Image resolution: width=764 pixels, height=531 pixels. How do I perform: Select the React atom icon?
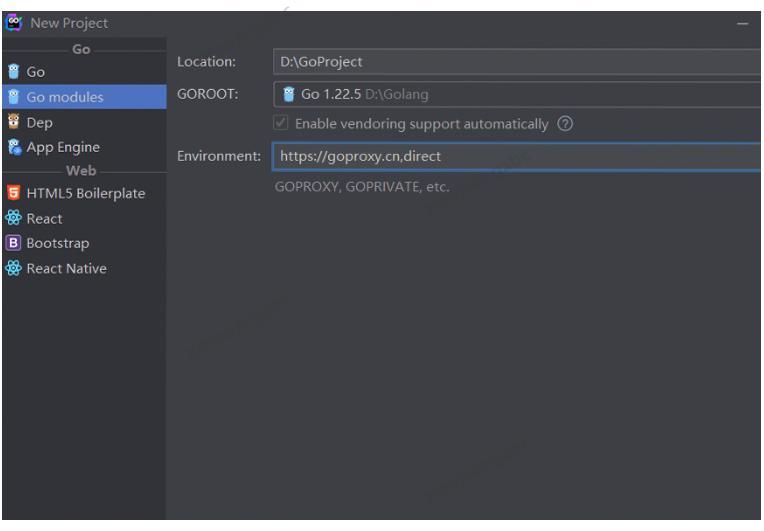pos(13,218)
